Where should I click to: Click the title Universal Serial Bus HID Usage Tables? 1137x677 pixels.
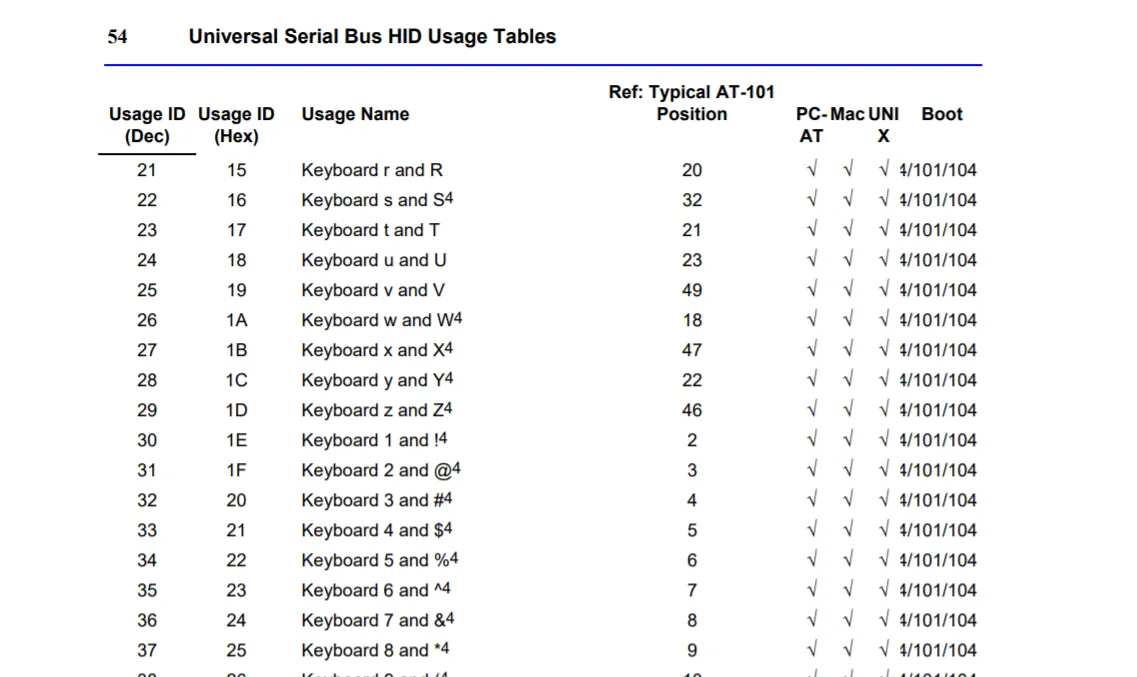372,37
